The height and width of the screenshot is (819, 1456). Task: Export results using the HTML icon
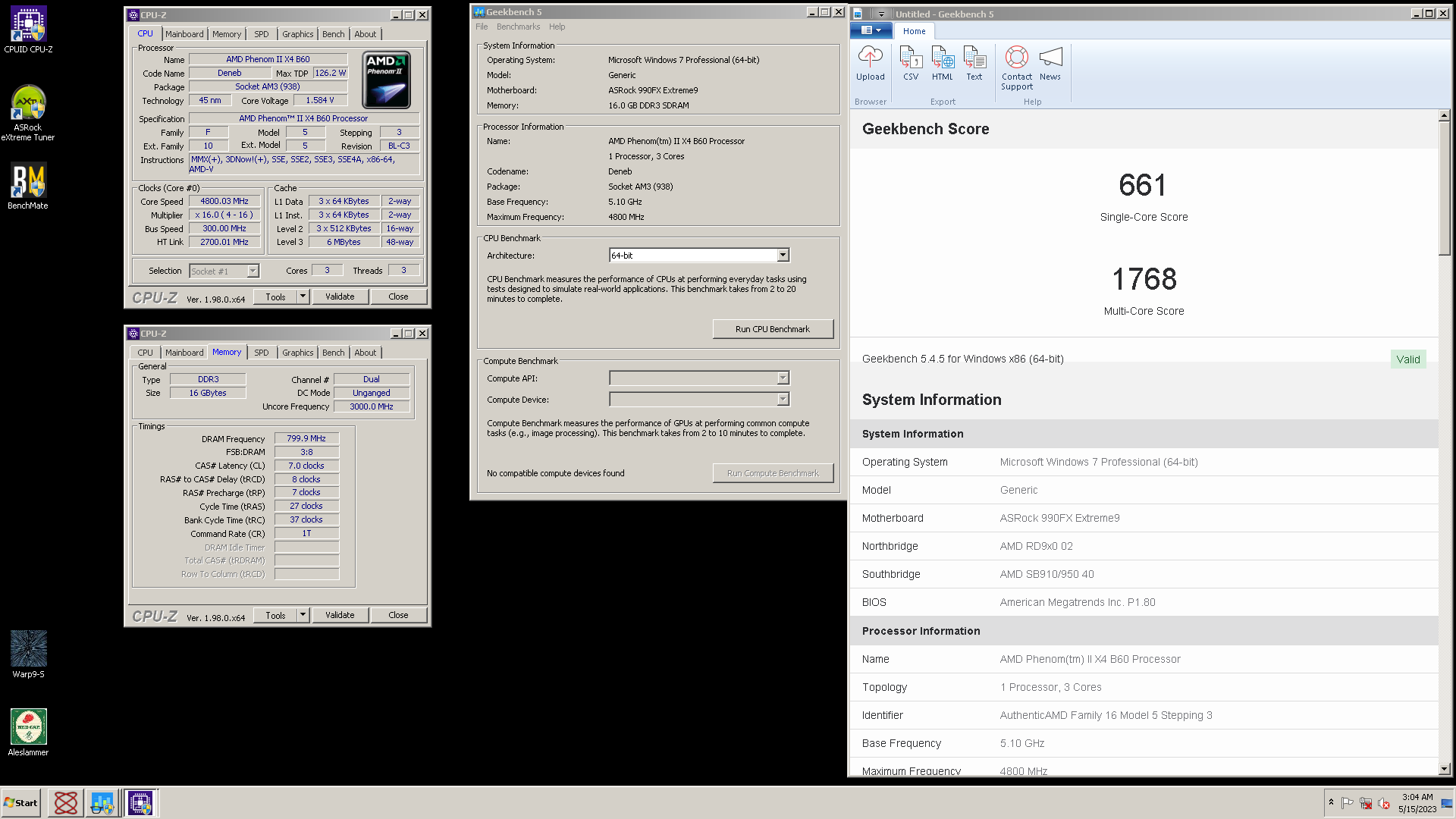(x=943, y=64)
